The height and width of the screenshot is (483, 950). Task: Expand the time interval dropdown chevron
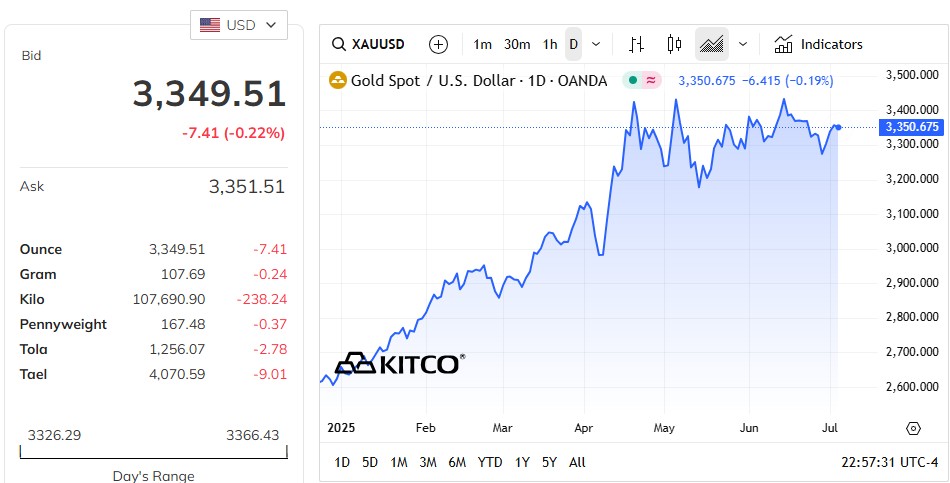coord(597,44)
